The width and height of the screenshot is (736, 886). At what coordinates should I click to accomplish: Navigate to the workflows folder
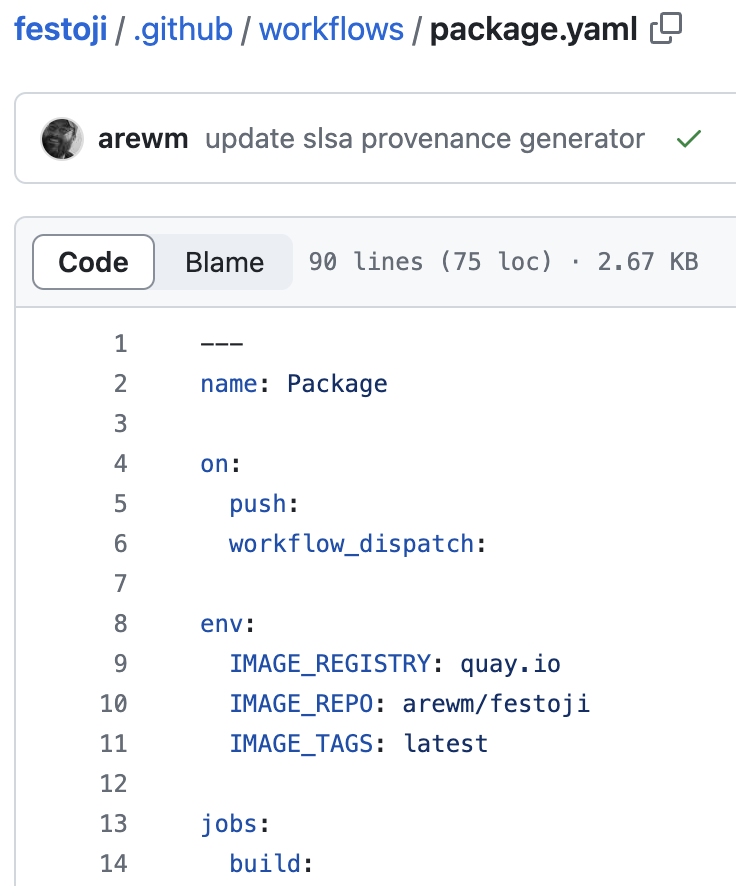[x=331, y=30]
